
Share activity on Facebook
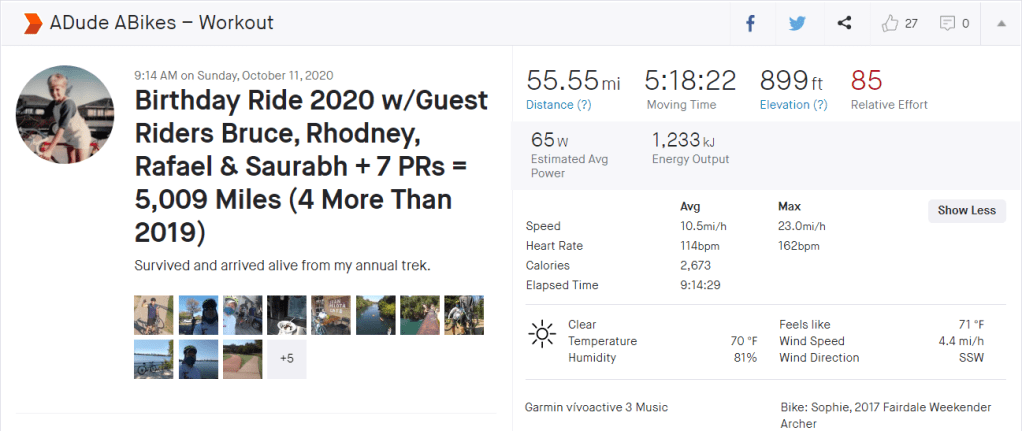pos(750,23)
